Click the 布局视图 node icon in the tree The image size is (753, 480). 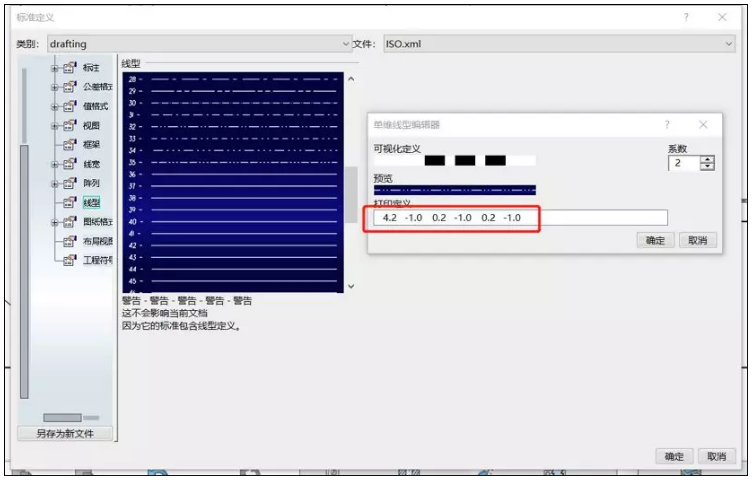[x=70, y=240]
